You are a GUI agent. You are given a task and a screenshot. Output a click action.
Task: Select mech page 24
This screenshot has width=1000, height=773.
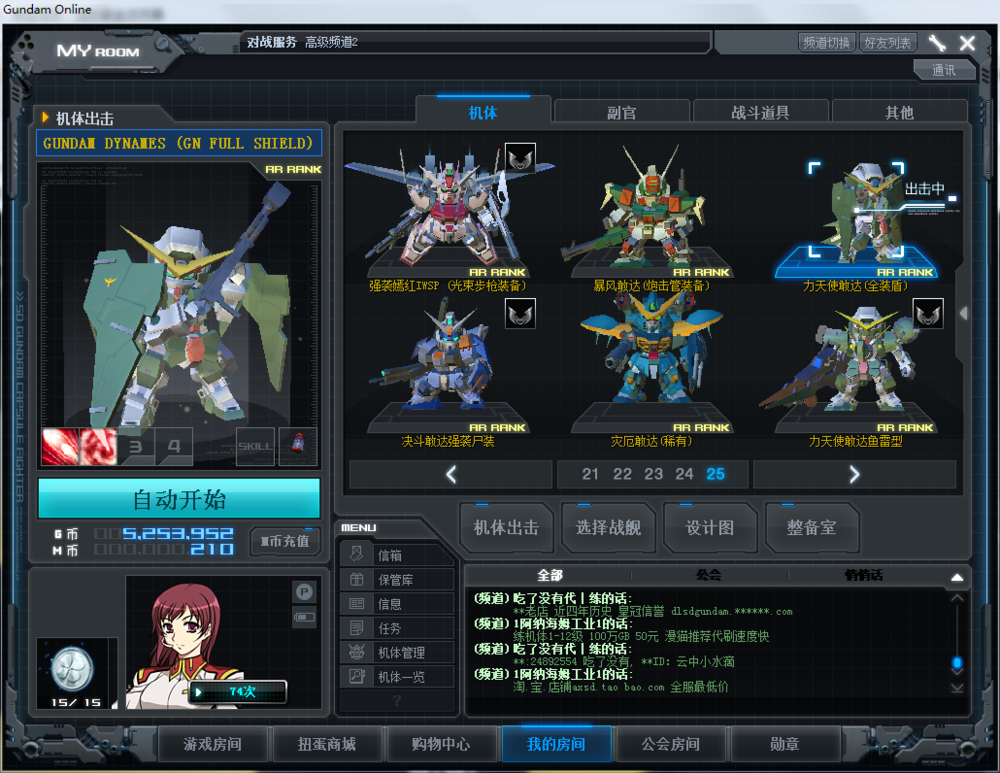[684, 474]
